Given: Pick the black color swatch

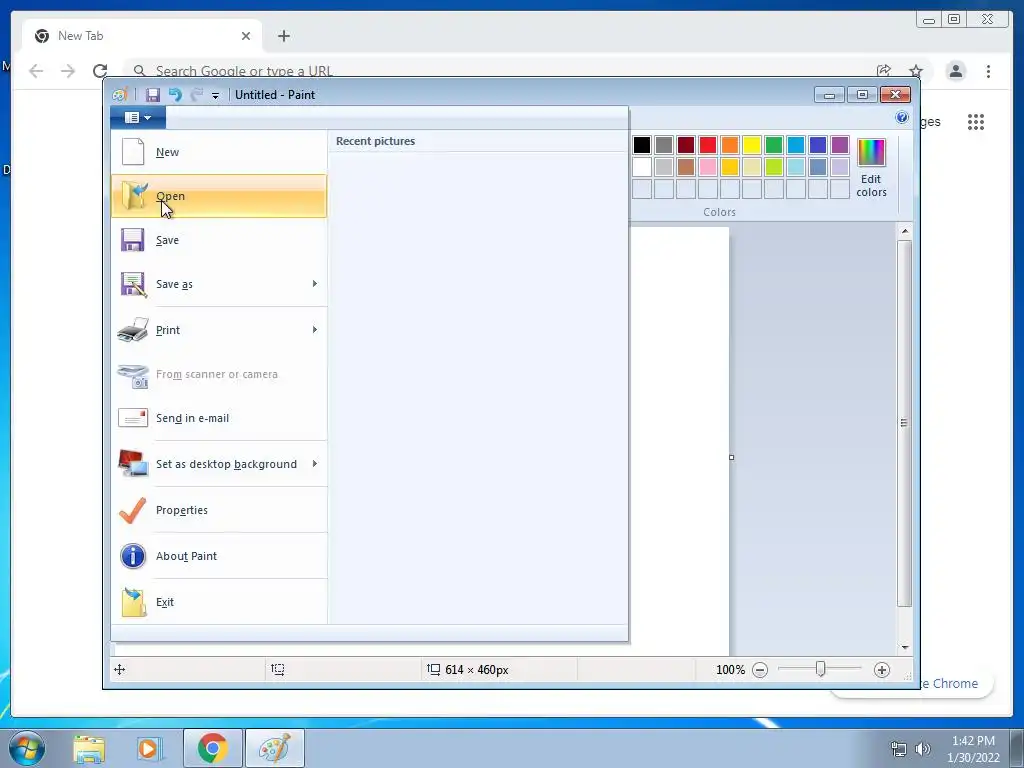Looking at the screenshot, I should coord(642,145).
